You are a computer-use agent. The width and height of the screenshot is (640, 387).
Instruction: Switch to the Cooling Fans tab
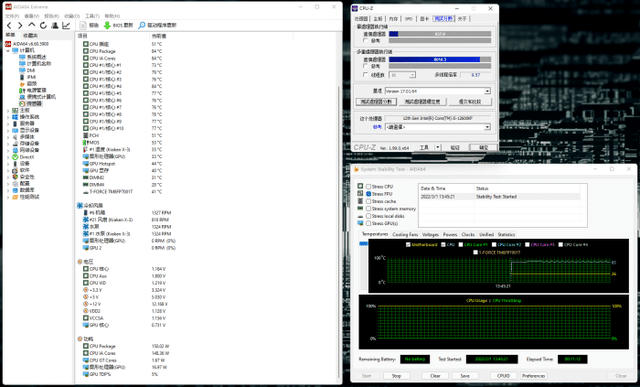[x=405, y=235]
